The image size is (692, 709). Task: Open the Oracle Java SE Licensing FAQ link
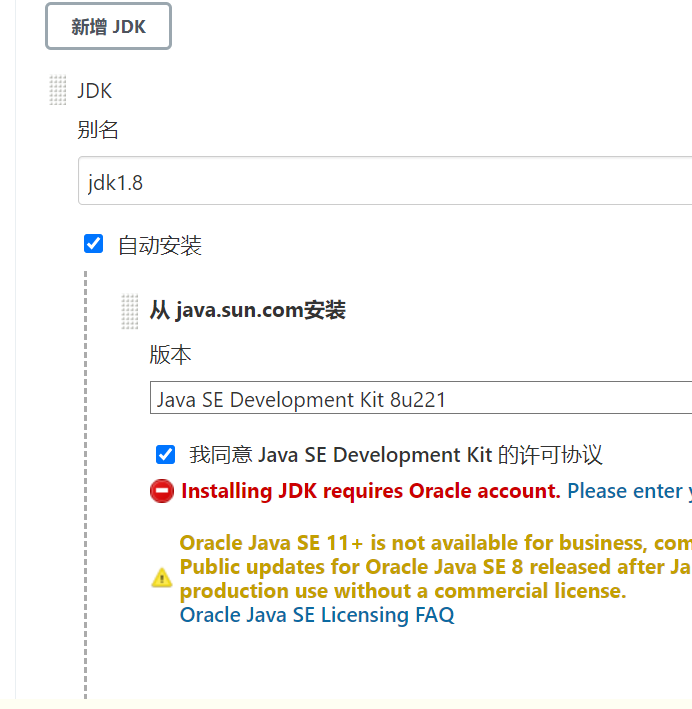coord(317,615)
